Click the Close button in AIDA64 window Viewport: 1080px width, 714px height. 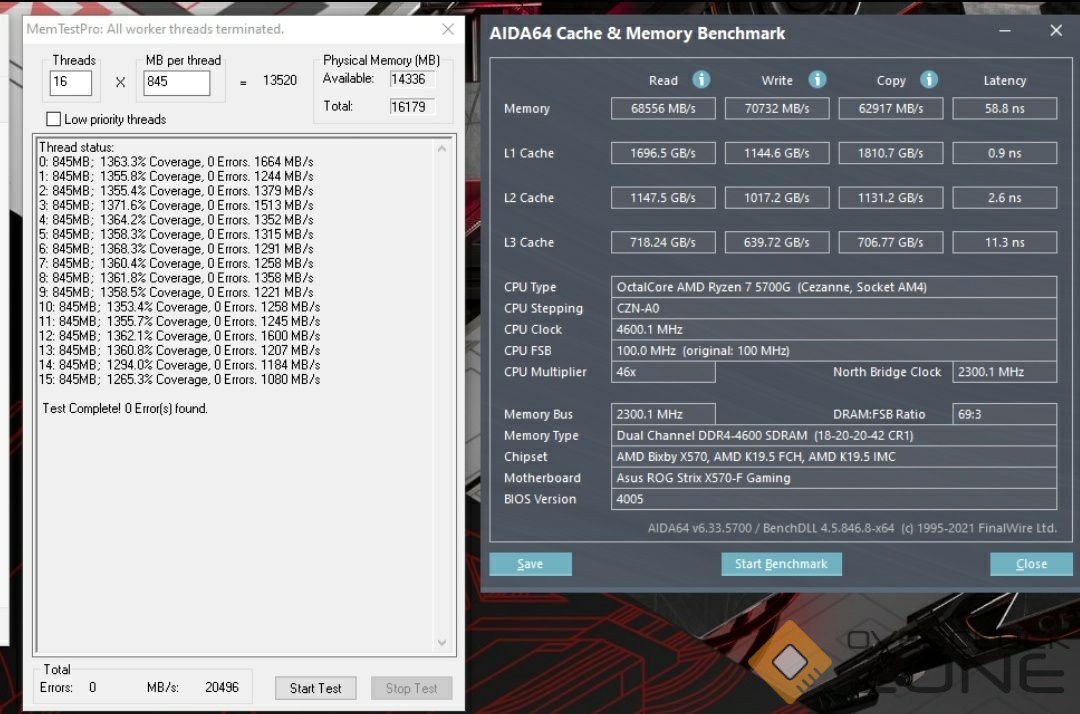tap(1031, 564)
